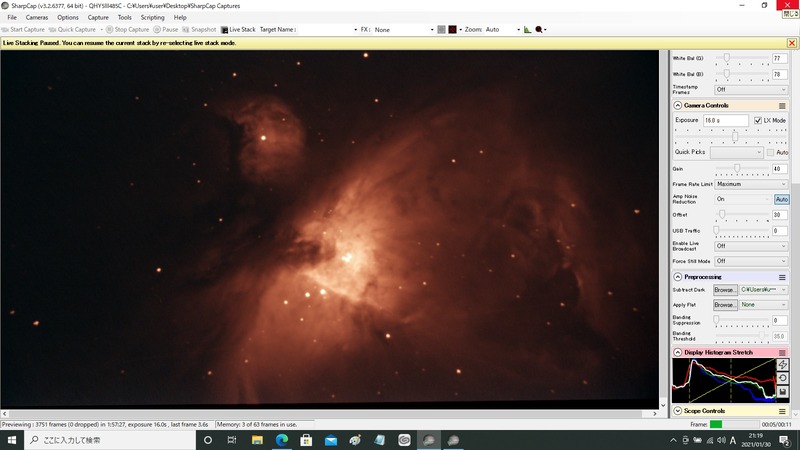Click the Gain slider handle
The image size is (800, 450).
737,168
